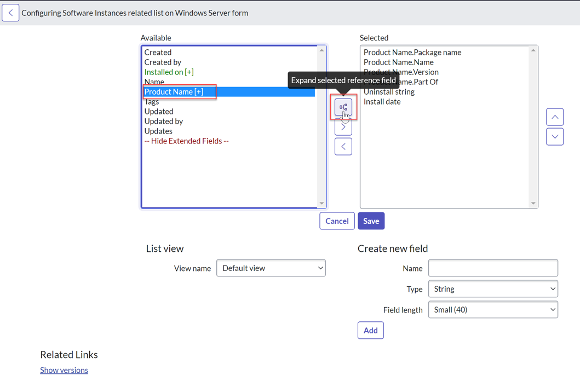Viewport: 580px width, 382px height.
Task: Select Name in Available list
Action: [229, 82]
